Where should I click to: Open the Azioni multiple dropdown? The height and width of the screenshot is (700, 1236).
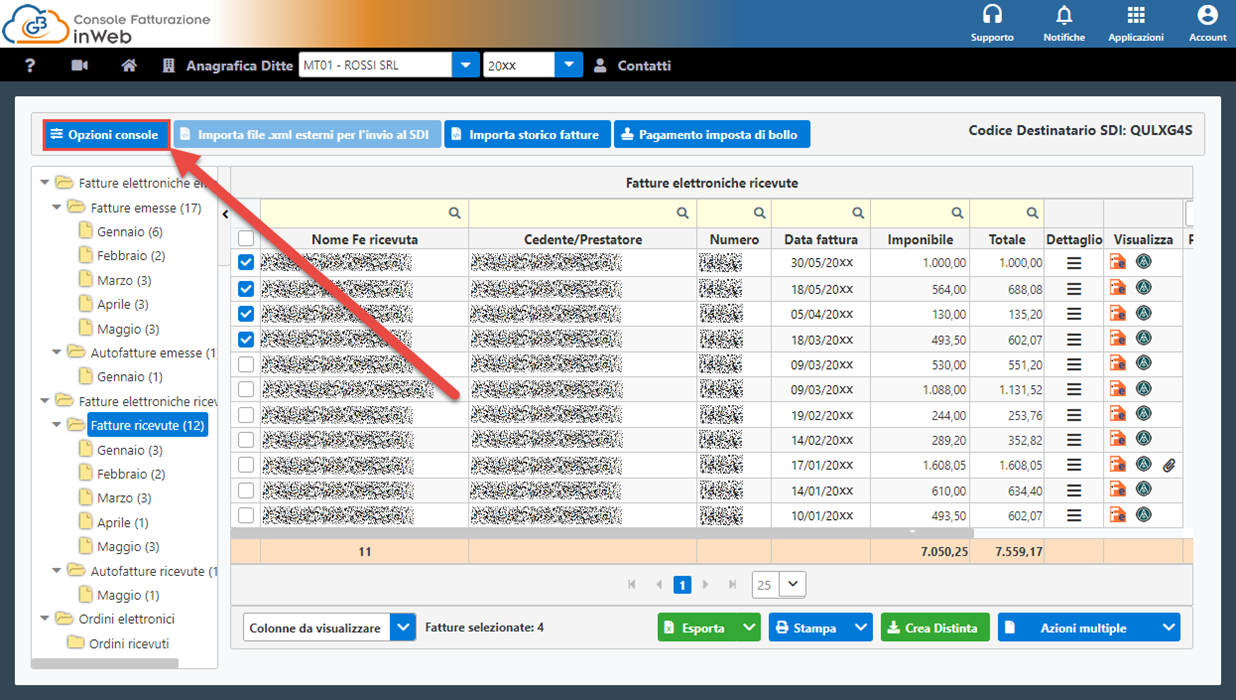click(x=1089, y=628)
